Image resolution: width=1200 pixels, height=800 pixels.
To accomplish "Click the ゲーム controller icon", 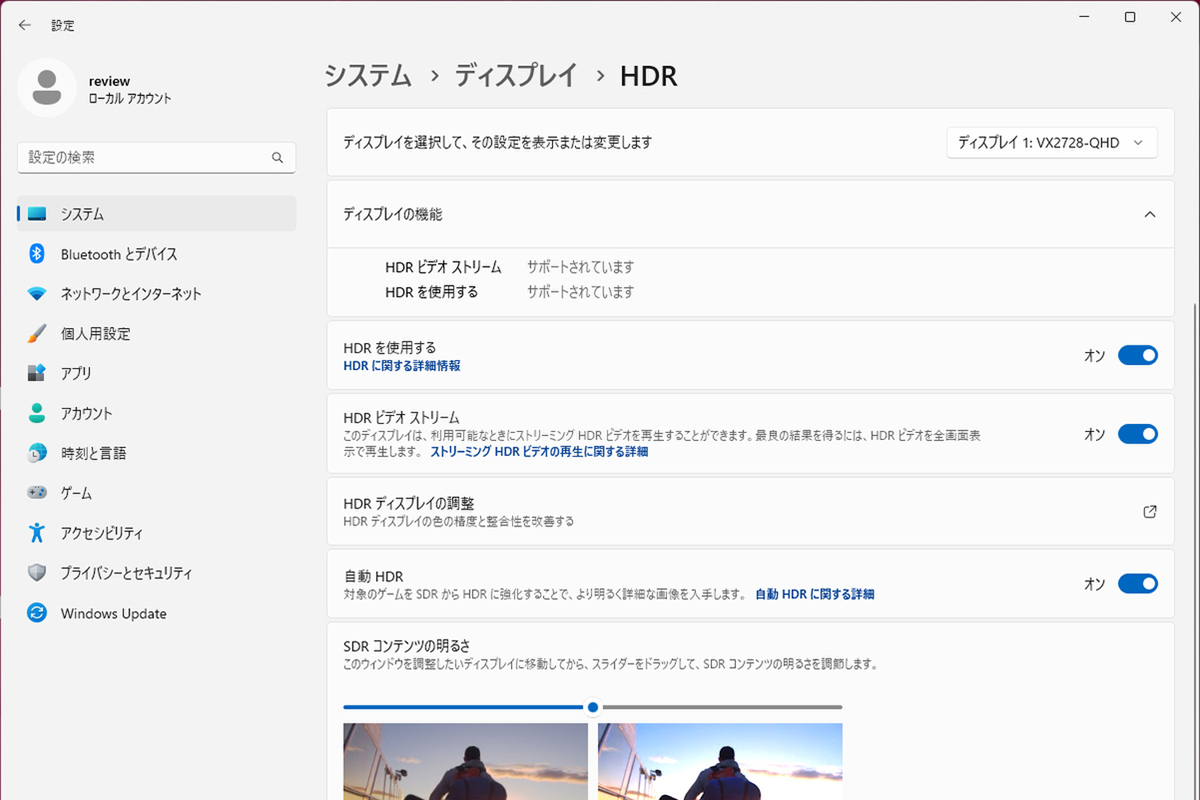I will coord(37,493).
